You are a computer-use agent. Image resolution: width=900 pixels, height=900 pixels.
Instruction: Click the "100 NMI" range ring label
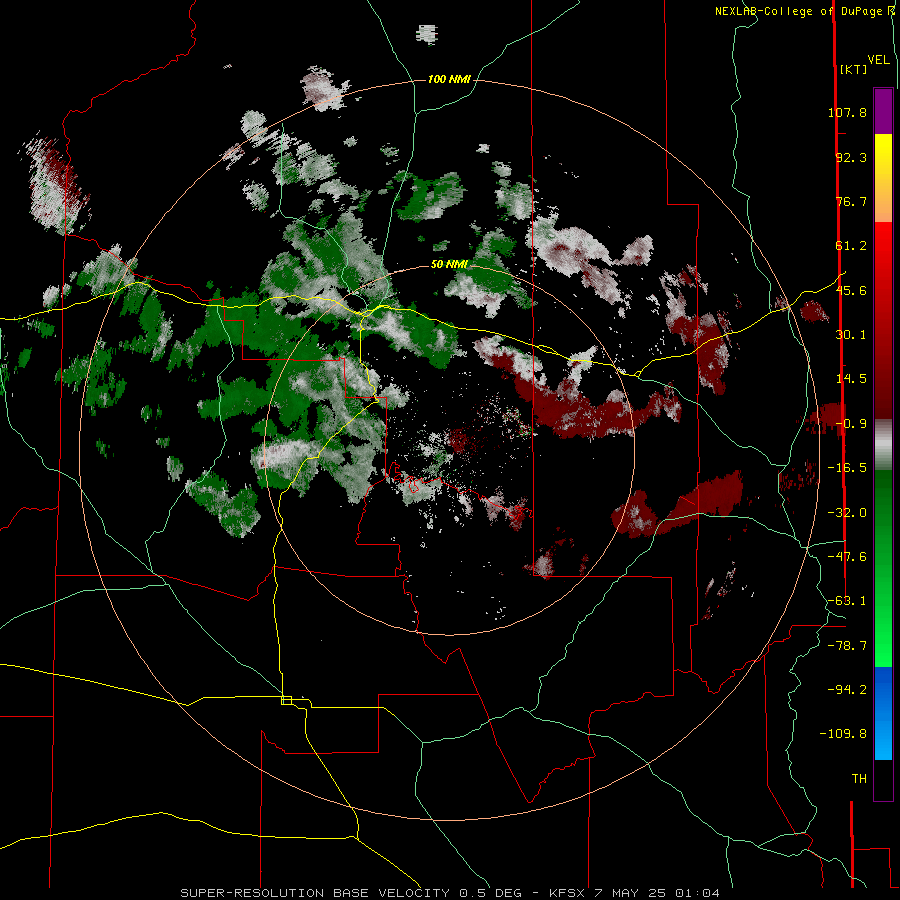449,79
